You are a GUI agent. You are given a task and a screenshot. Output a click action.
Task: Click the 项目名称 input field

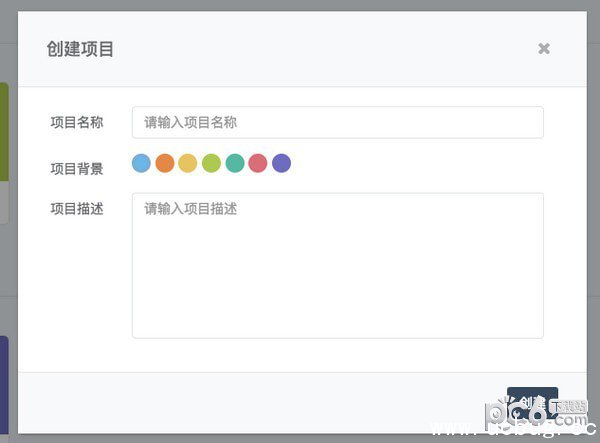click(337, 122)
